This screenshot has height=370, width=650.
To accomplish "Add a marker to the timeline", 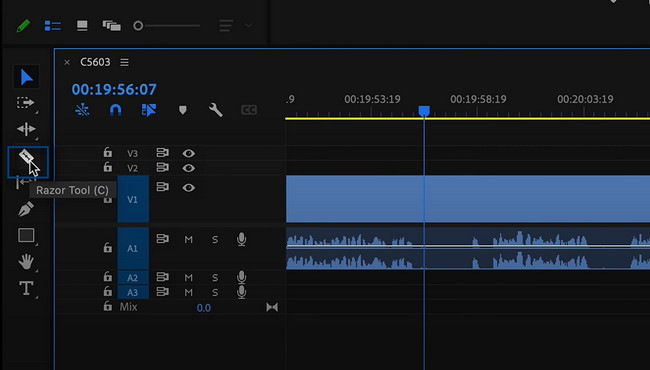I will pyautogui.click(x=182, y=110).
